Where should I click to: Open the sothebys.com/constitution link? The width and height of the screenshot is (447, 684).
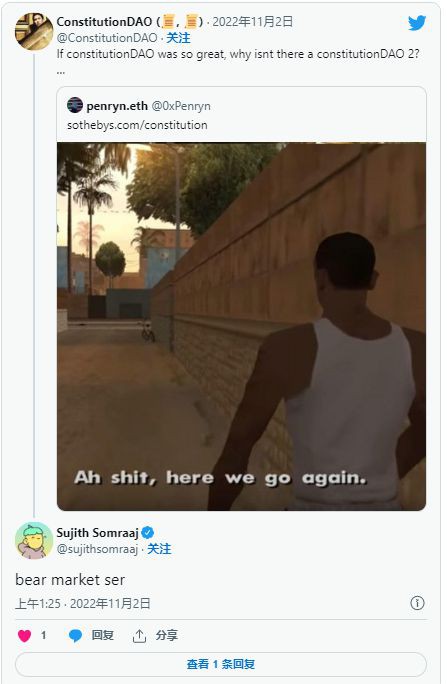(x=137, y=125)
